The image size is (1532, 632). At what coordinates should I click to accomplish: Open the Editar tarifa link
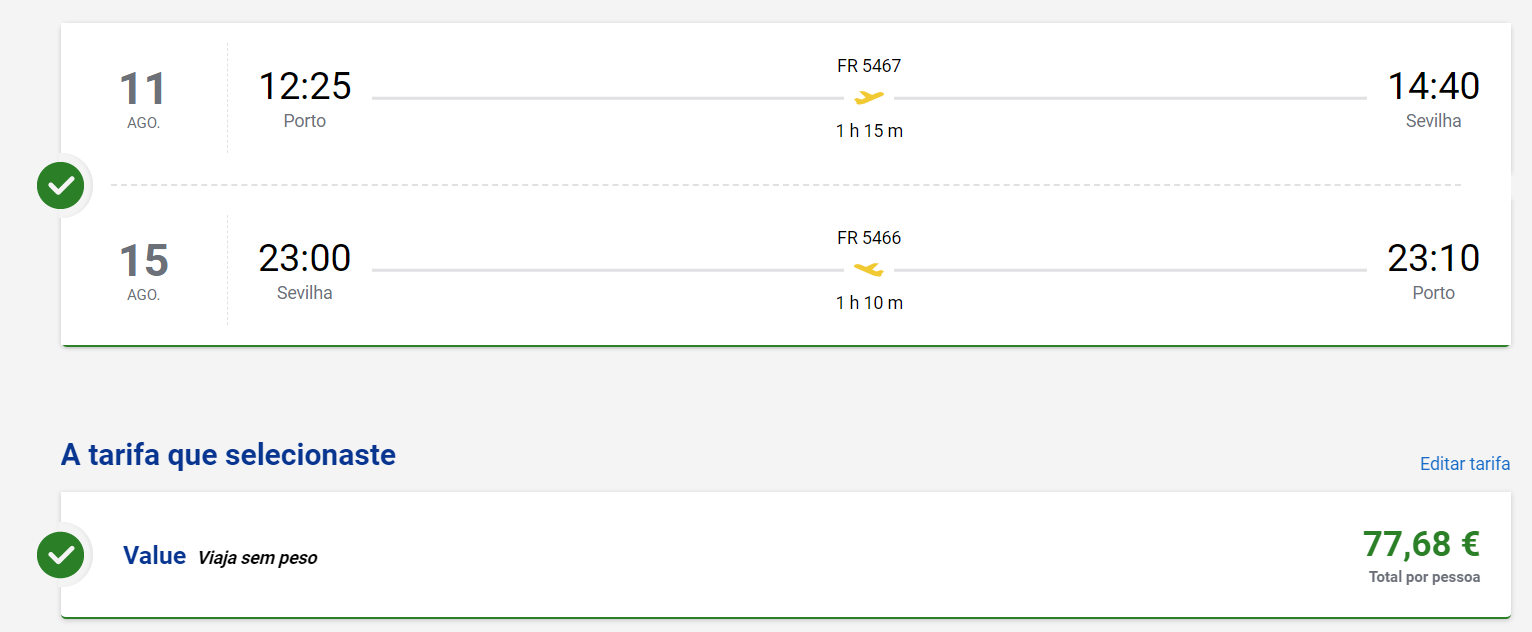1465,464
